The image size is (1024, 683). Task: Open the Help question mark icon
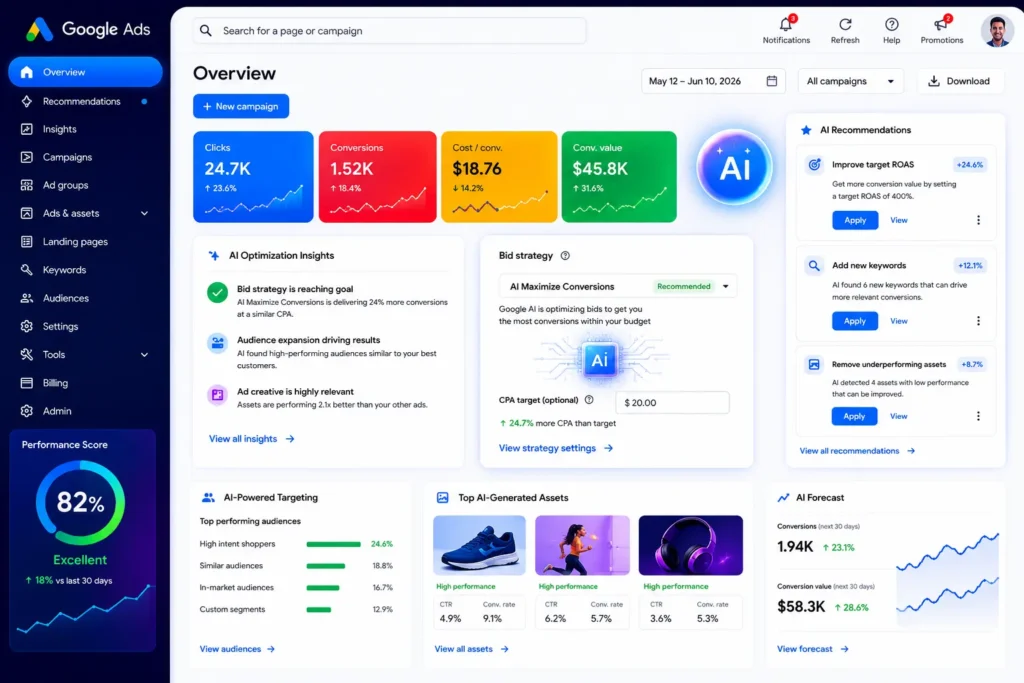(x=891, y=25)
